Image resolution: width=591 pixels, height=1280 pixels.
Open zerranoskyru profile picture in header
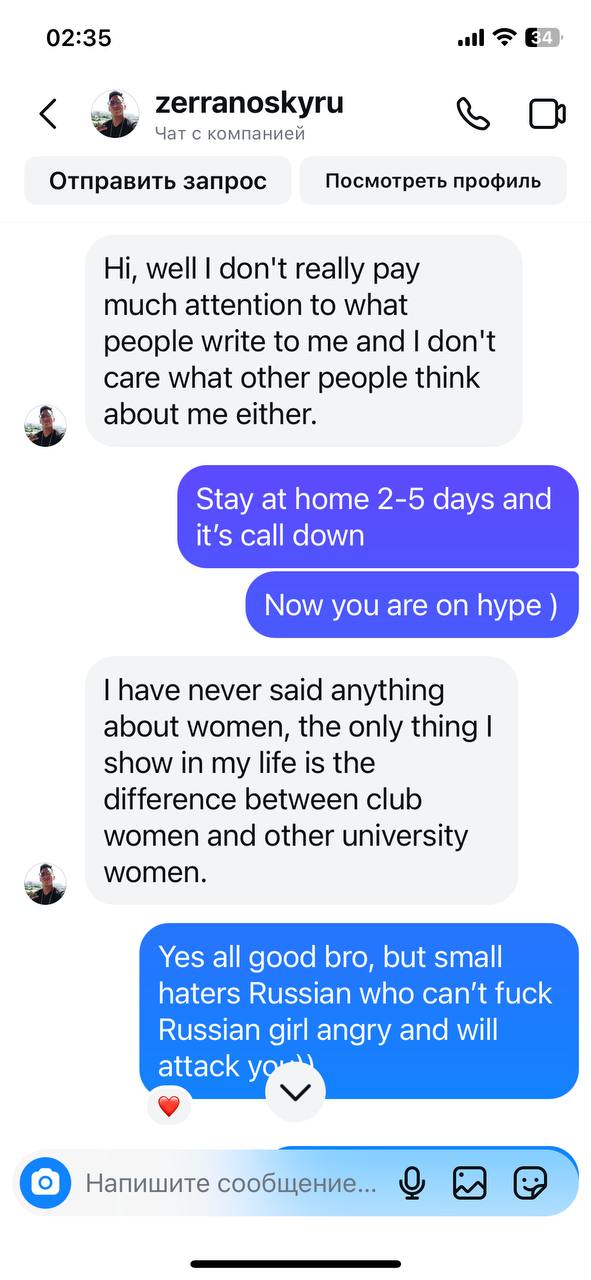coord(115,114)
